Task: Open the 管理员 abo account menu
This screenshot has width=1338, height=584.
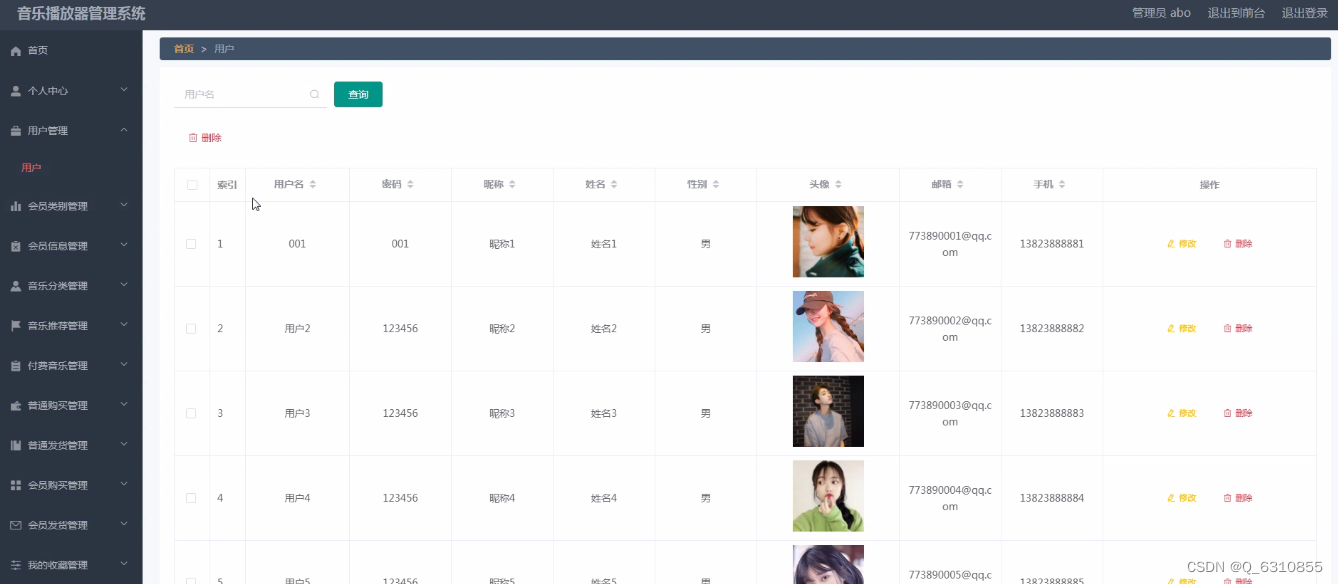Action: pyautogui.click(x=1161, y=13)
